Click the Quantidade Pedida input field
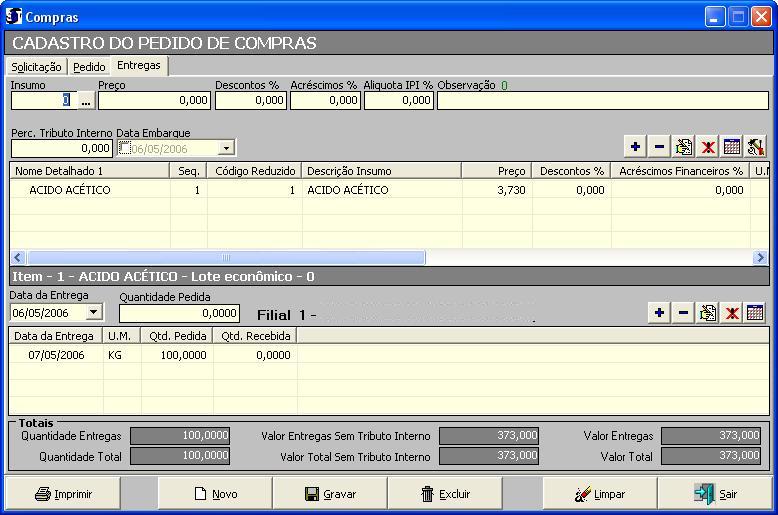Viewport: 778px width, 515px height. click(x=179, y=313)
